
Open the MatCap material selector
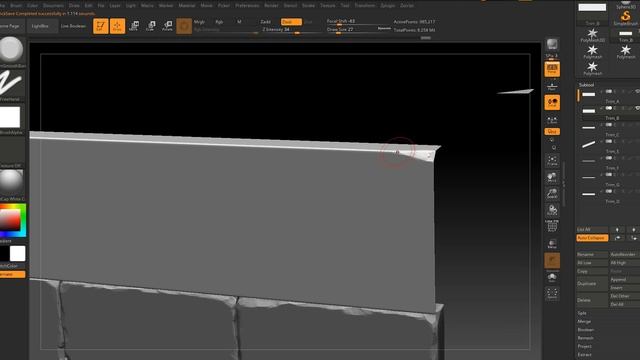click(x=11, y=185)
